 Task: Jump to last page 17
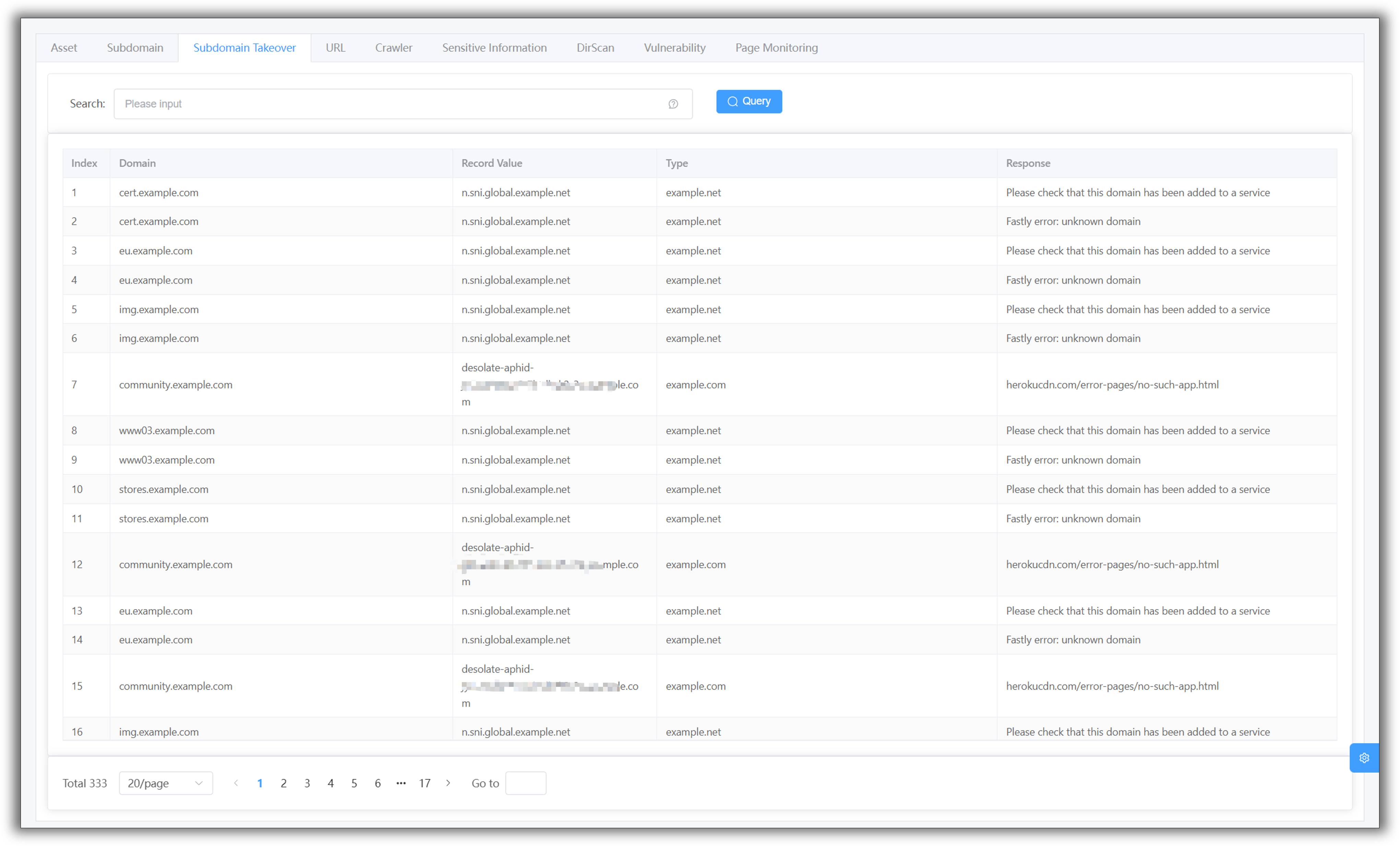pyautogui.click(x=425, y=783)
